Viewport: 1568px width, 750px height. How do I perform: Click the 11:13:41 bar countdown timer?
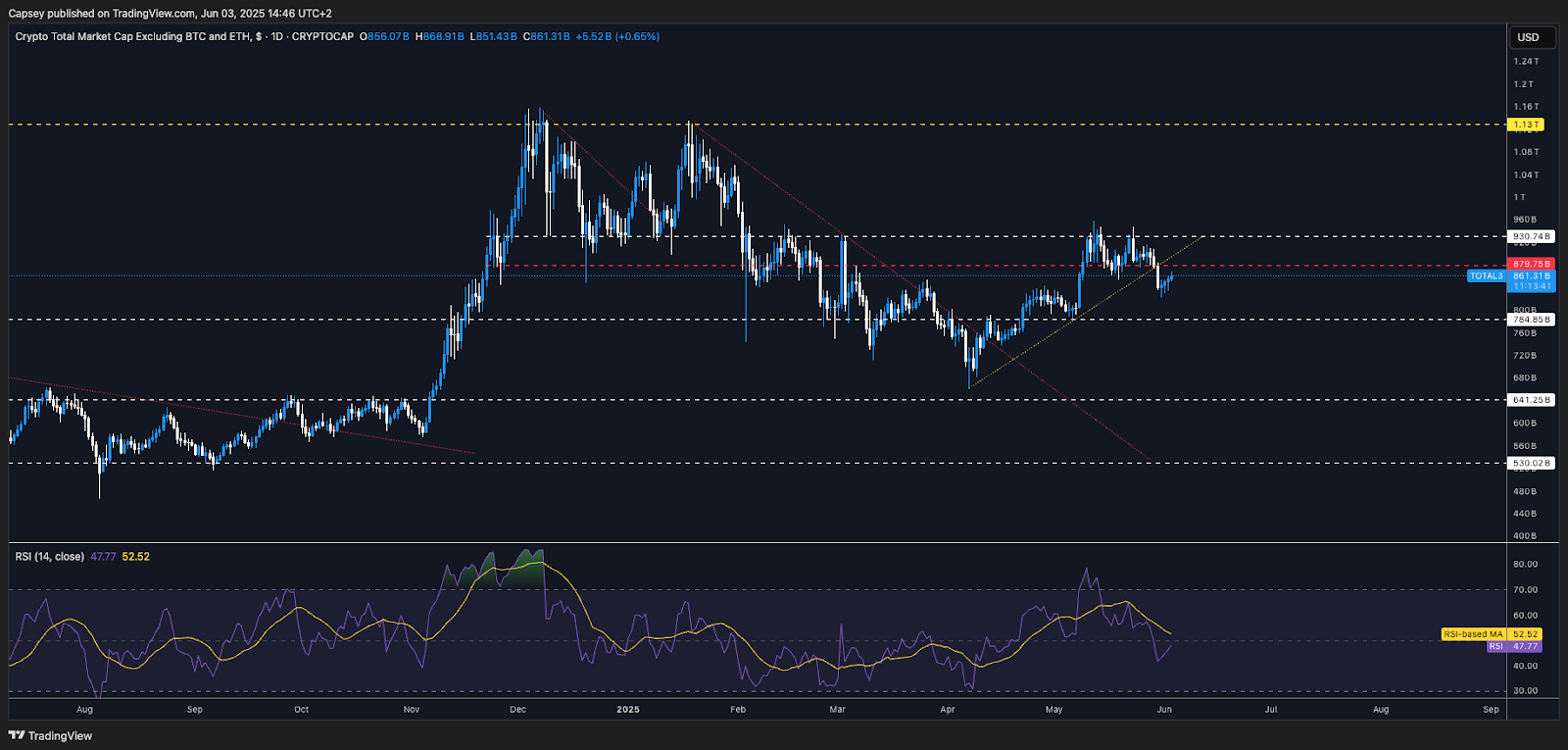pyautogui.click(x=1531, y=286)
